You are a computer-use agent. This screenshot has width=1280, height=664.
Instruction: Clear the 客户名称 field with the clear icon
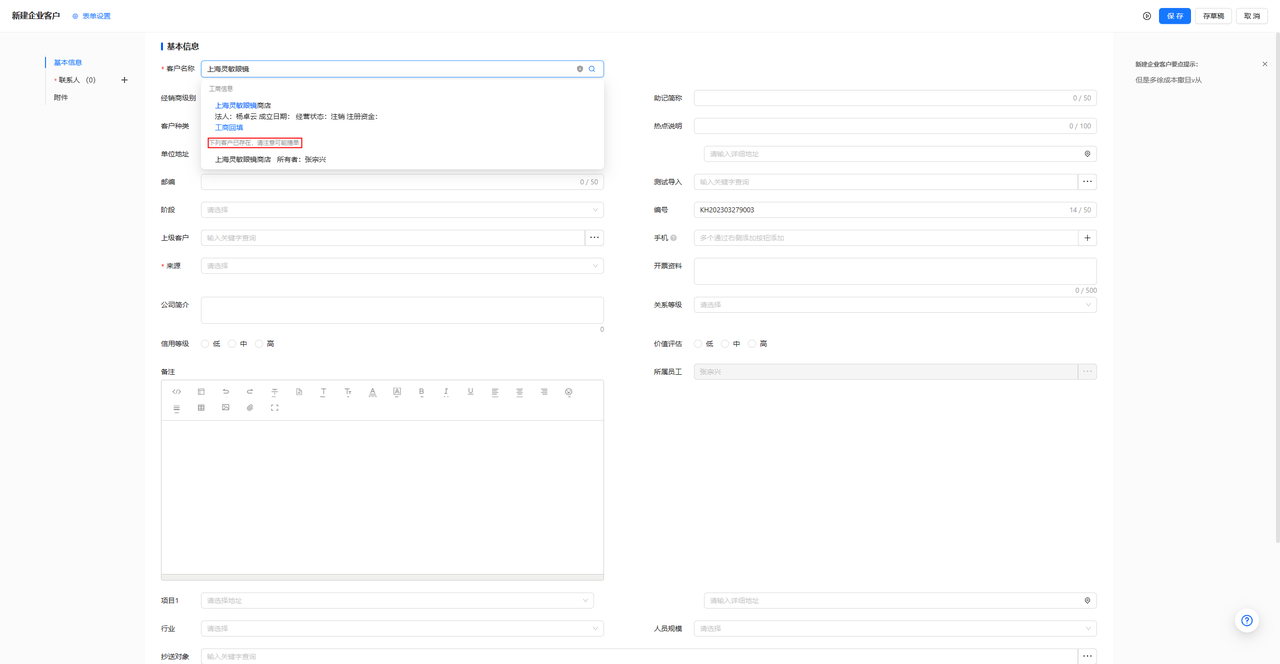pyautogui.click(x=580, y=69)
